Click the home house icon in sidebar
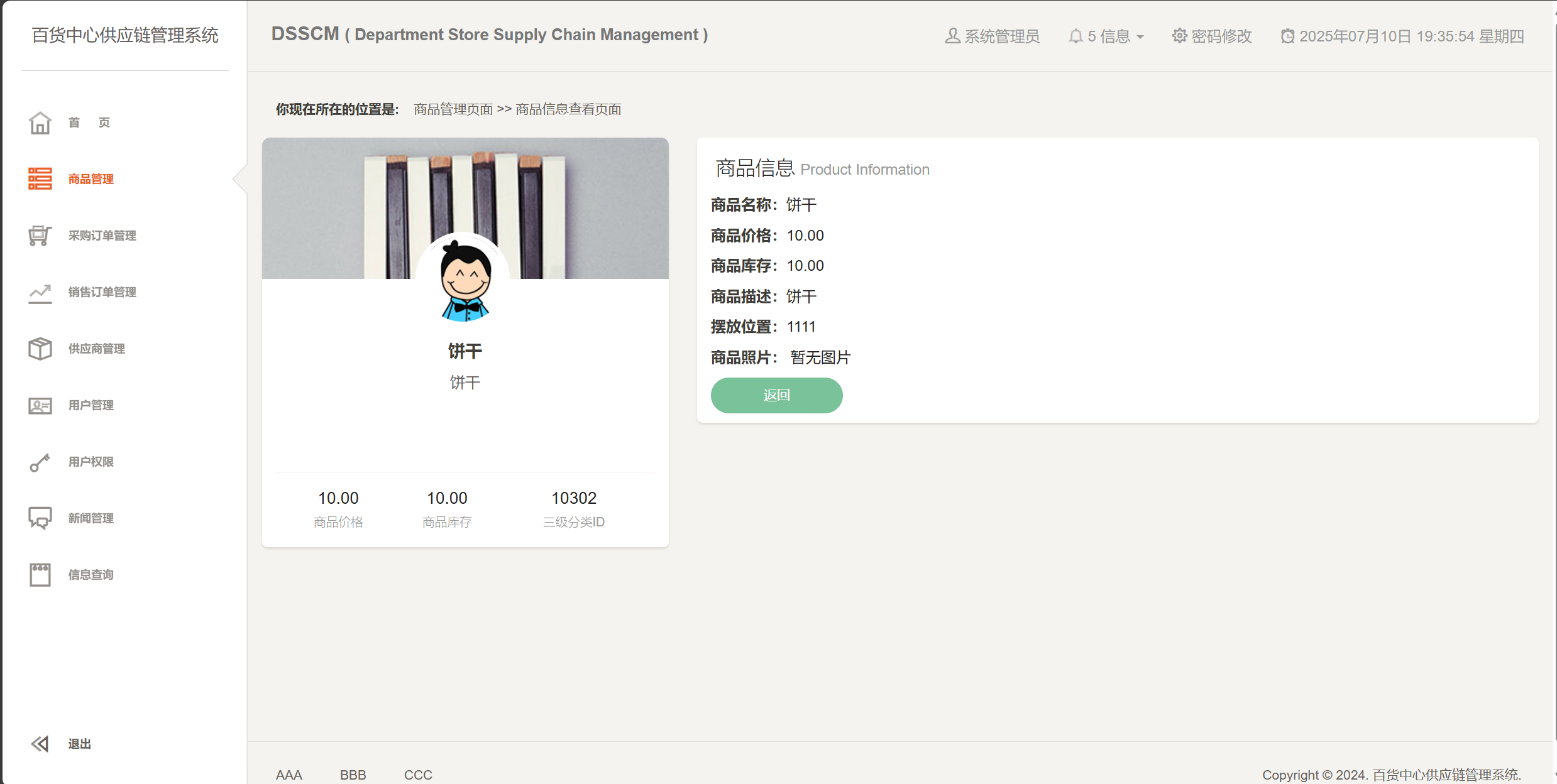This screenshot has height=784, width=1557. click(x=40, y=123)
